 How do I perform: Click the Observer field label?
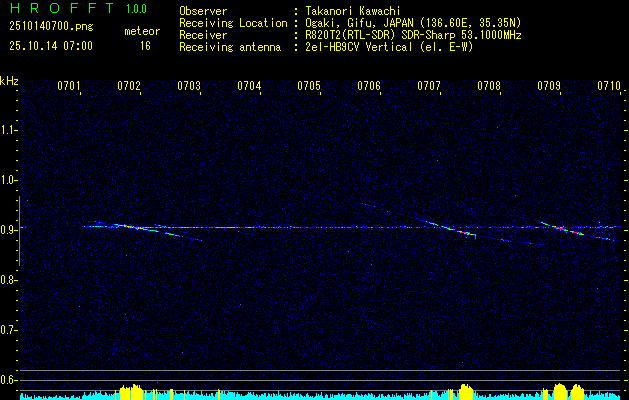pyautogui.click(x=203, y=11)
